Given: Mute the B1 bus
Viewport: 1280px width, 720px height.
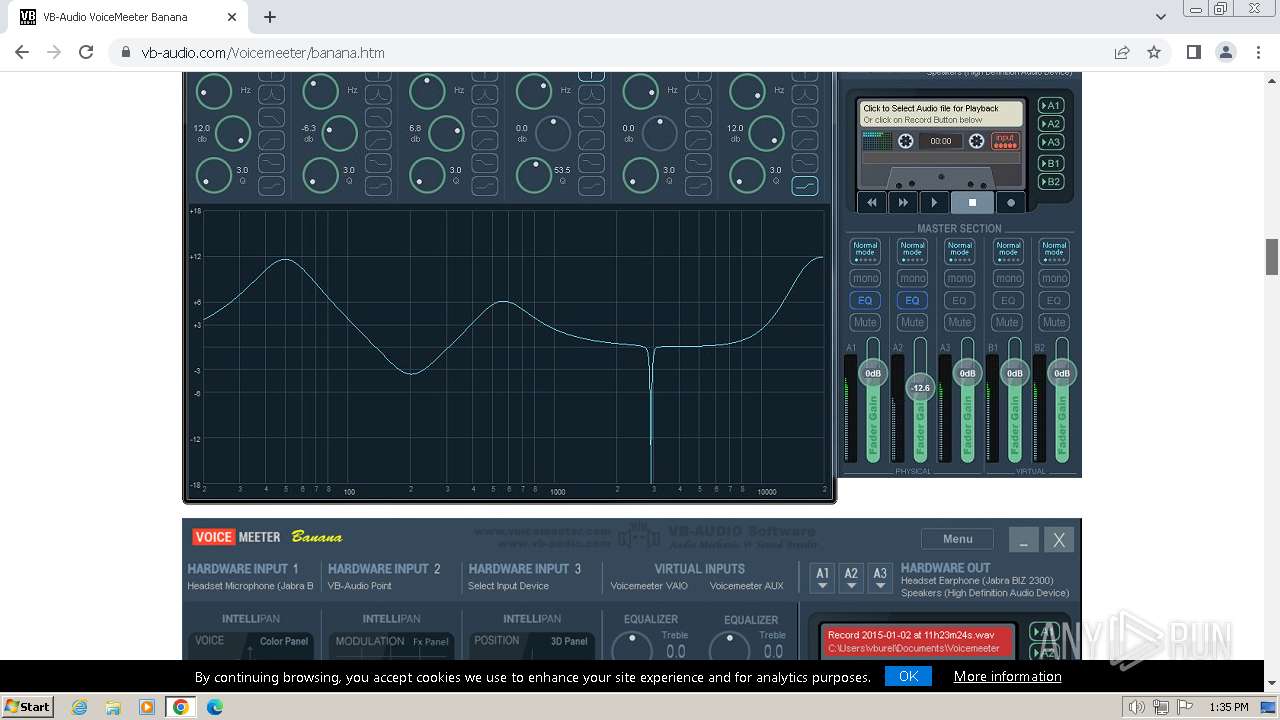Looking at the screenshot, I should [x=1008, y=322].
